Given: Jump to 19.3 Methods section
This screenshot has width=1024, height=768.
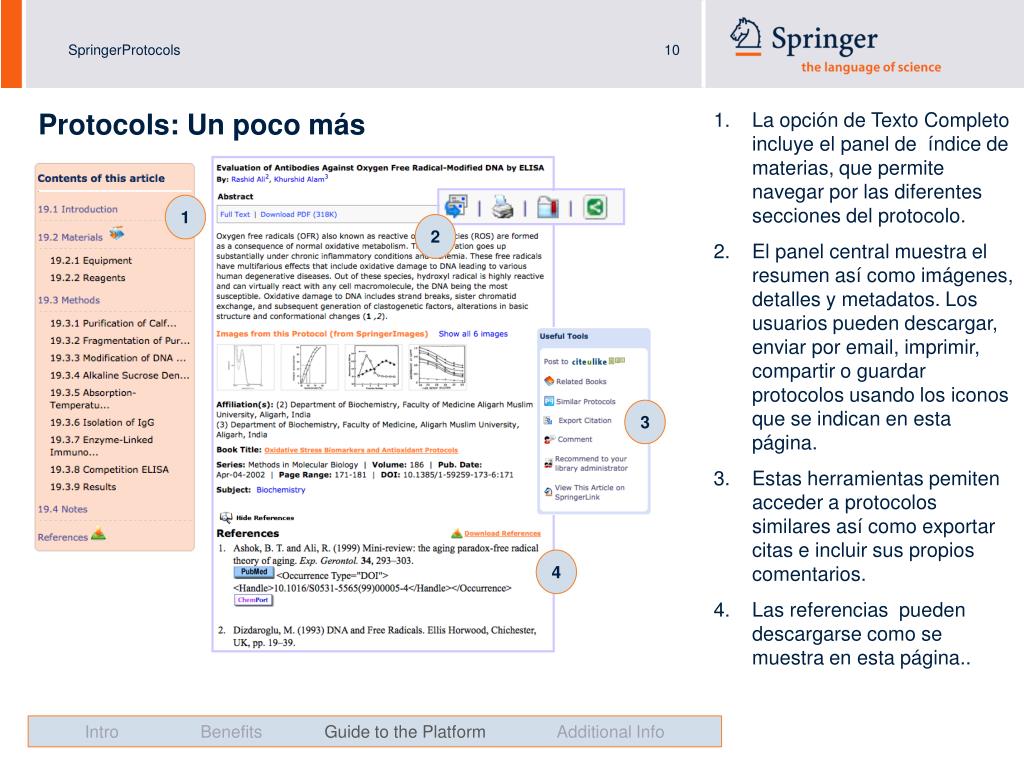Looking at the screenshot, I should (x=69, y=300).
